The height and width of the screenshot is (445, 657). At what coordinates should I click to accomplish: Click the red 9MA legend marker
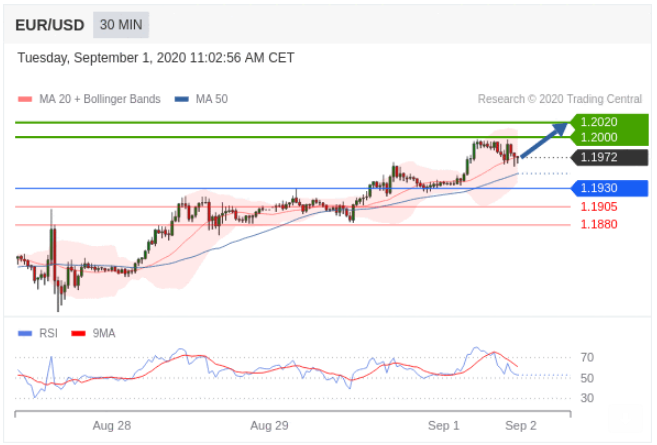point(77,333)
